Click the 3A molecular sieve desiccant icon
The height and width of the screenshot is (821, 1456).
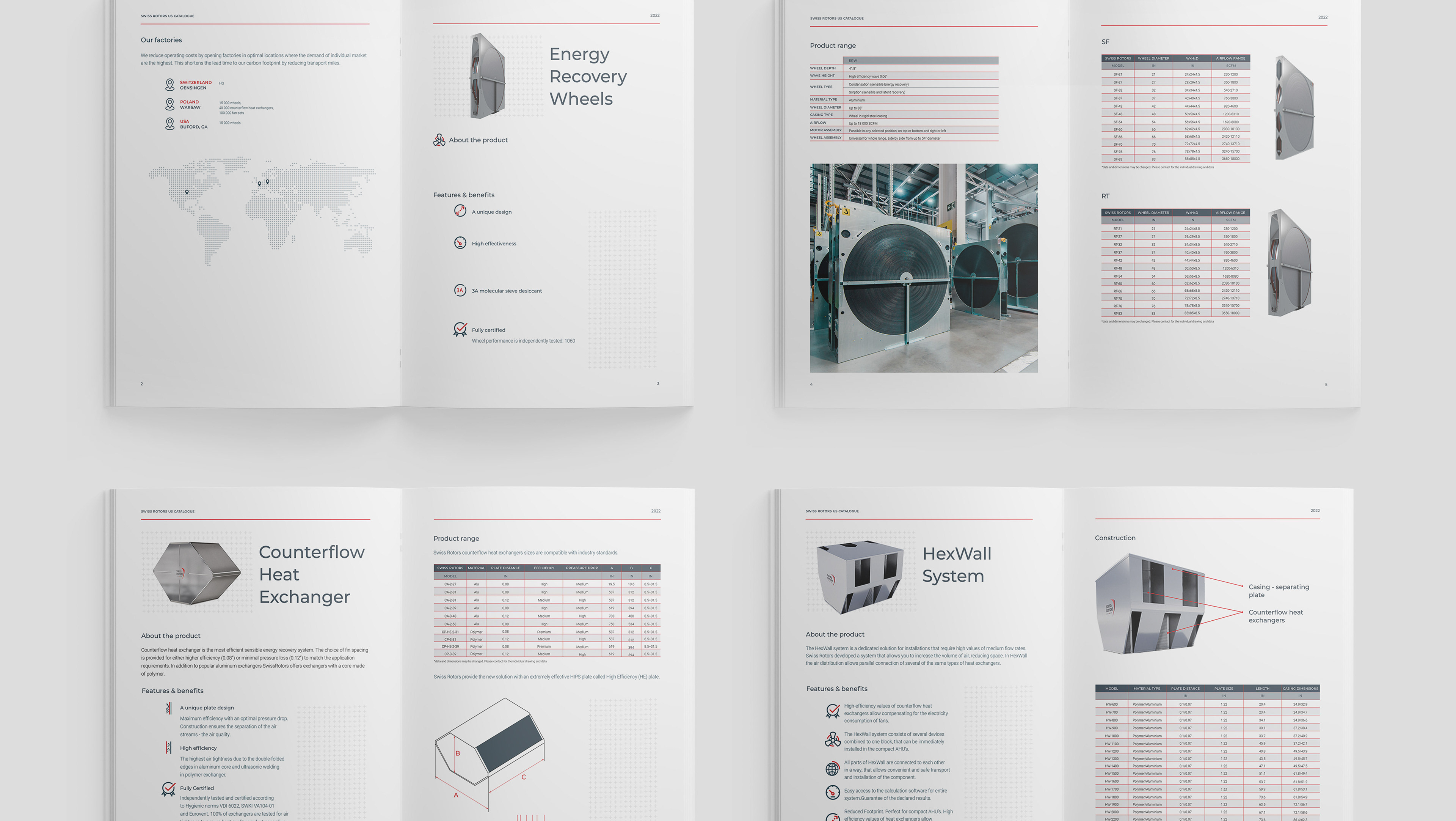click(460, 290)
